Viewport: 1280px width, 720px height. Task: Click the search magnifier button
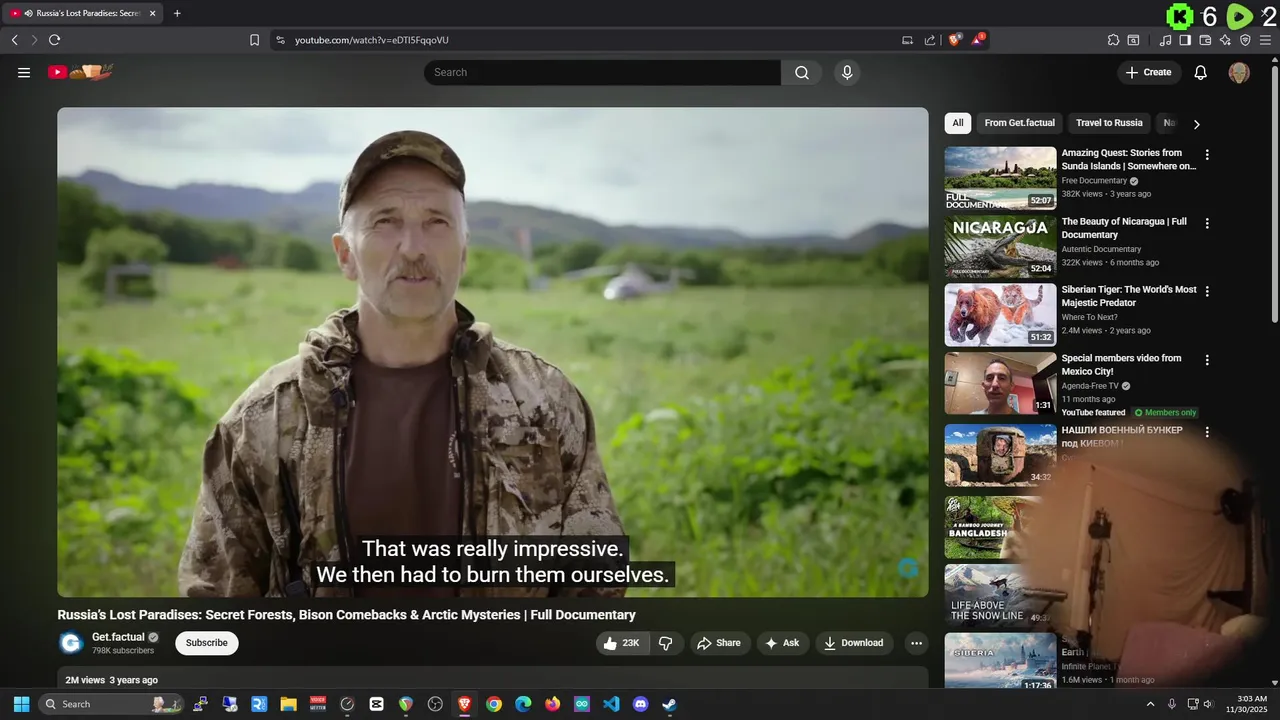(802, 72)
